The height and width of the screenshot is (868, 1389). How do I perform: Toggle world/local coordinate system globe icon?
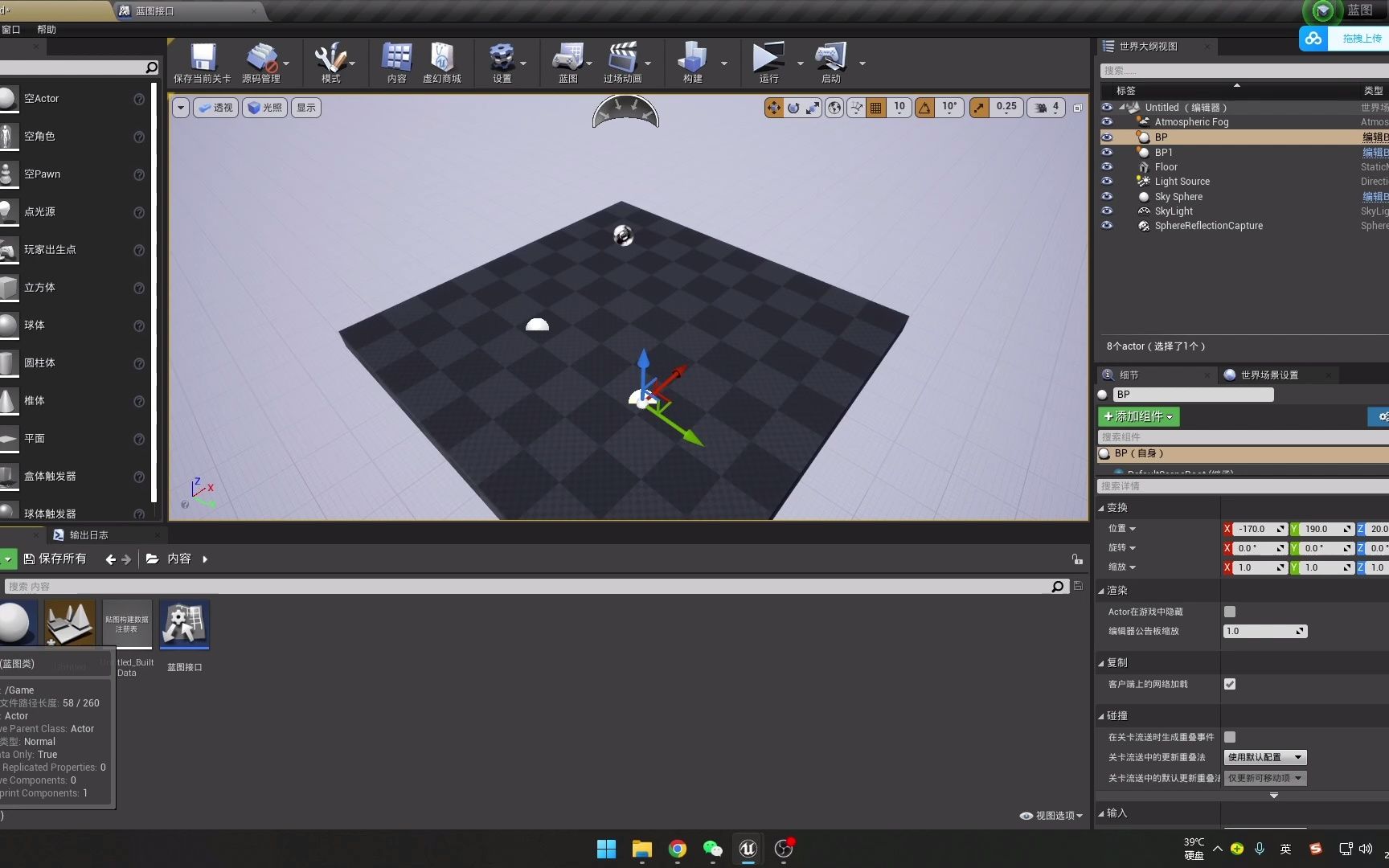coord(835,108)
